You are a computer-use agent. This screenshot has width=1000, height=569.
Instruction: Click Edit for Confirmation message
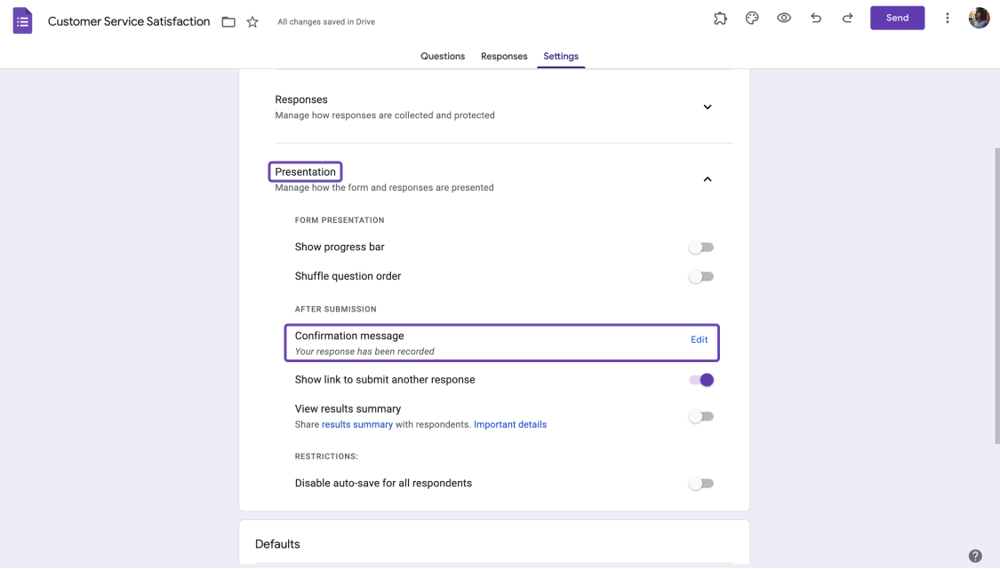coord(699,340)
